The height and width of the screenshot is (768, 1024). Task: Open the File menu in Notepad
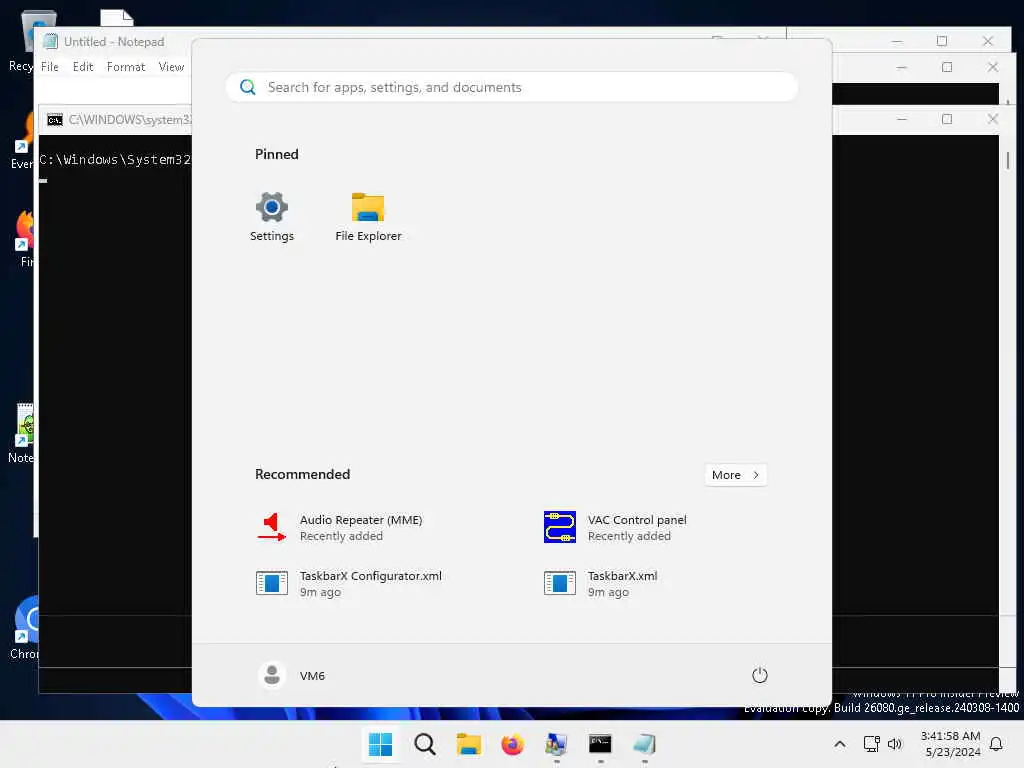coord(50,67)
